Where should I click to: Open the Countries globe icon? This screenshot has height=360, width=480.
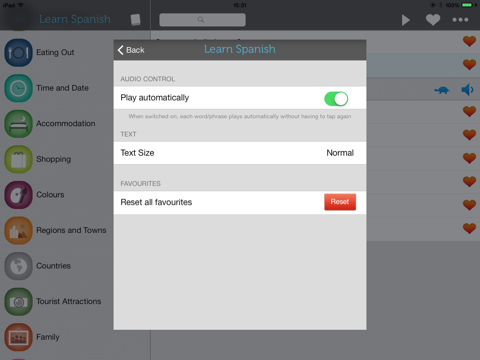pos(18,266)
